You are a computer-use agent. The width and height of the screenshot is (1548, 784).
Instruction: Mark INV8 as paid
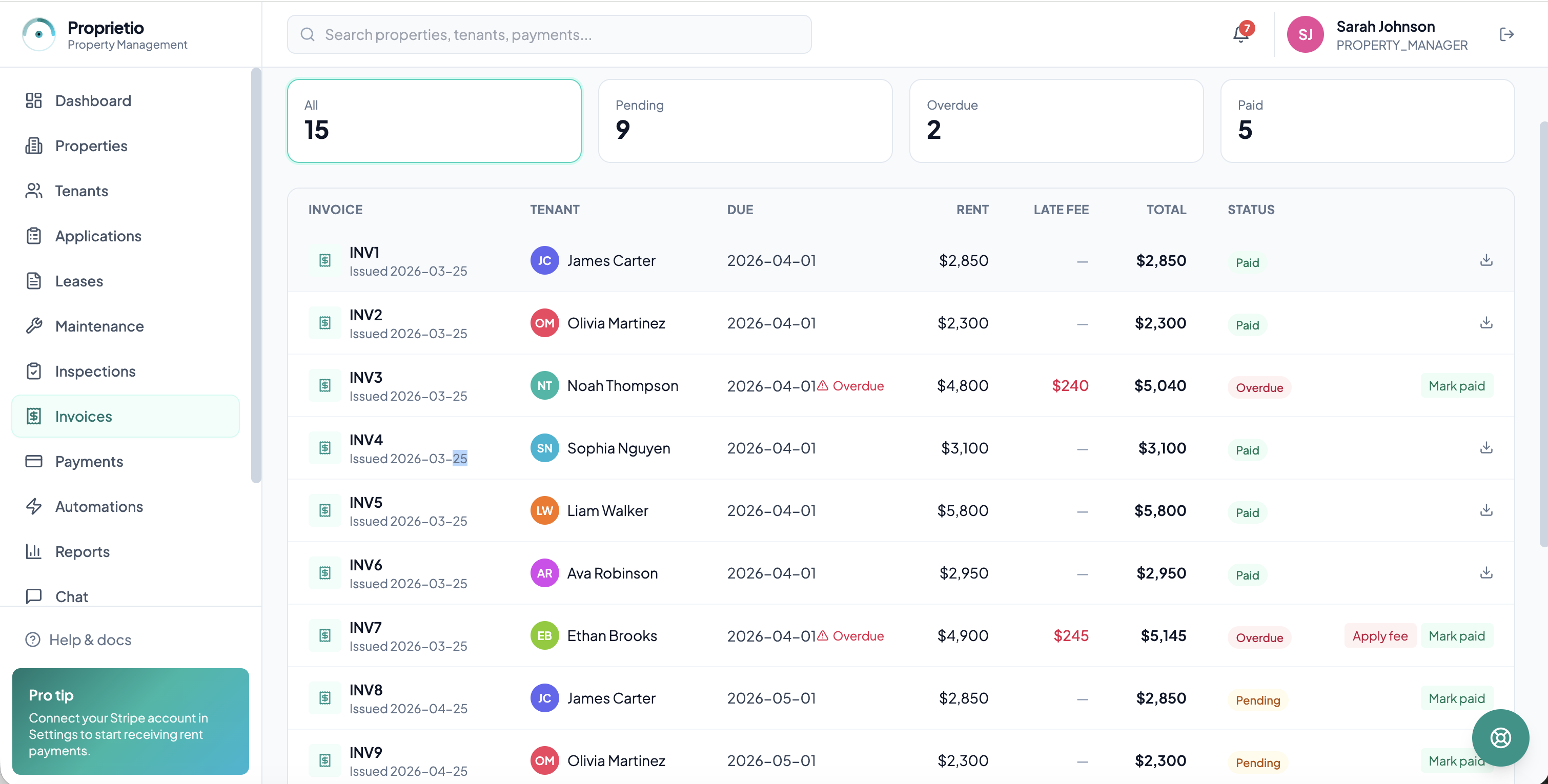[1456, 697]
